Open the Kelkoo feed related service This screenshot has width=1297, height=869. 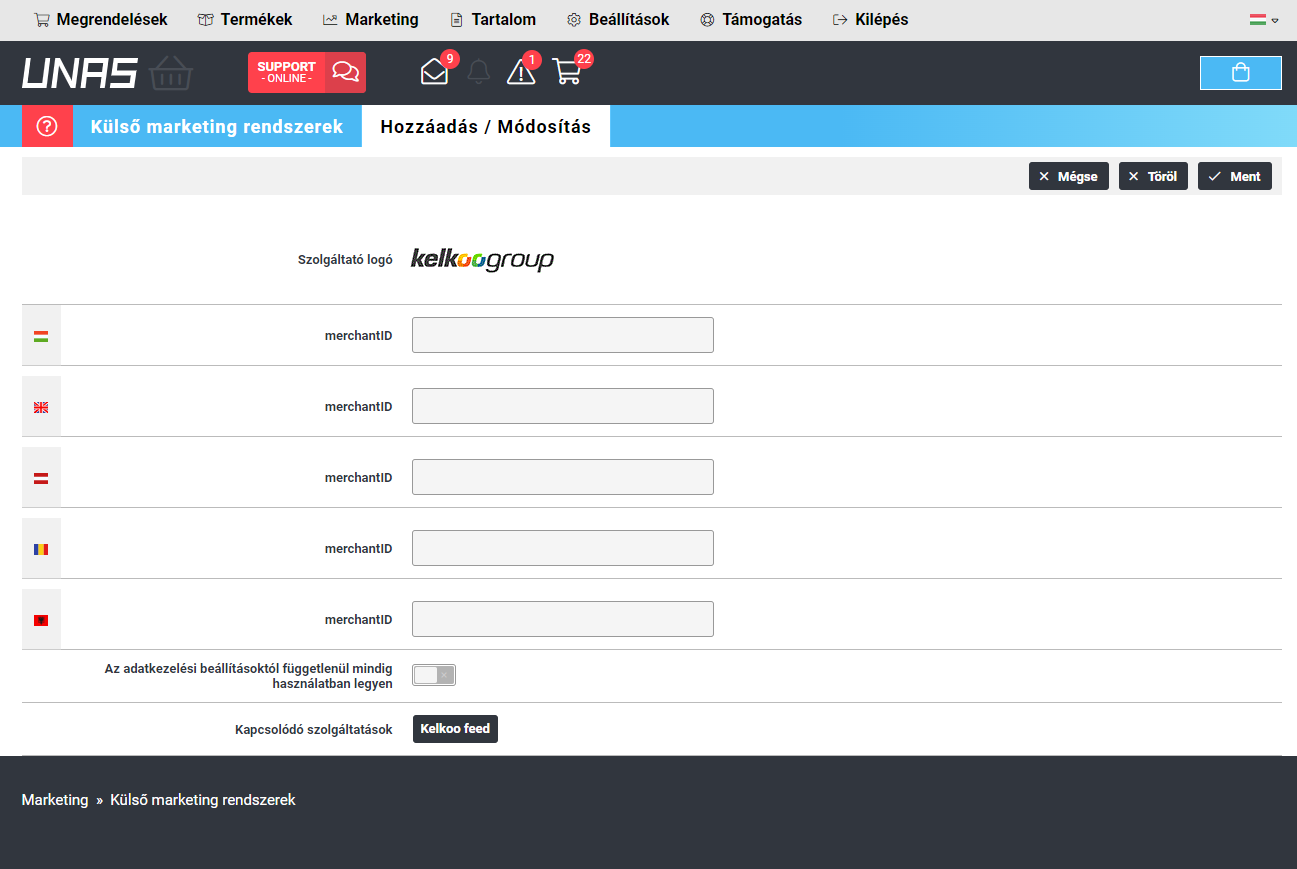click(455, 729)
